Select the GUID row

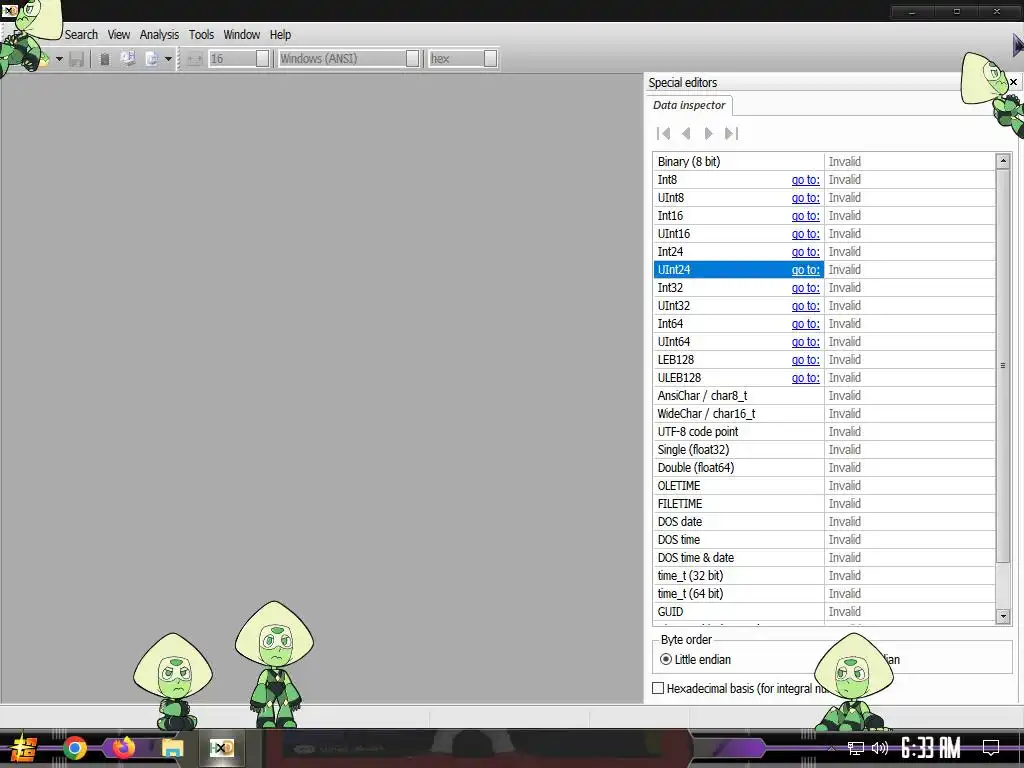pyautogui.click(x=824, y=612)
